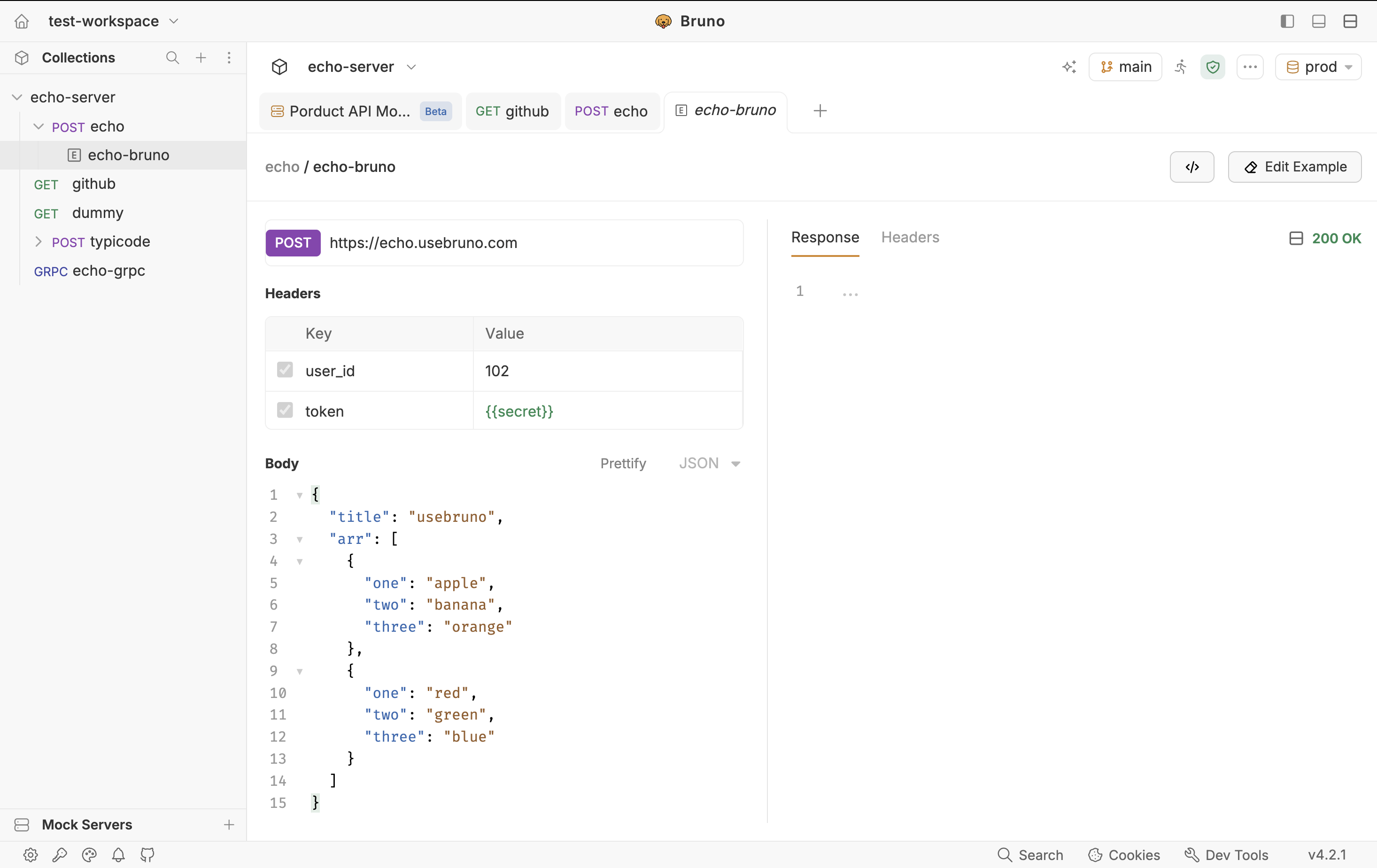Open the prod environment dropdown

click(1318, 67)
